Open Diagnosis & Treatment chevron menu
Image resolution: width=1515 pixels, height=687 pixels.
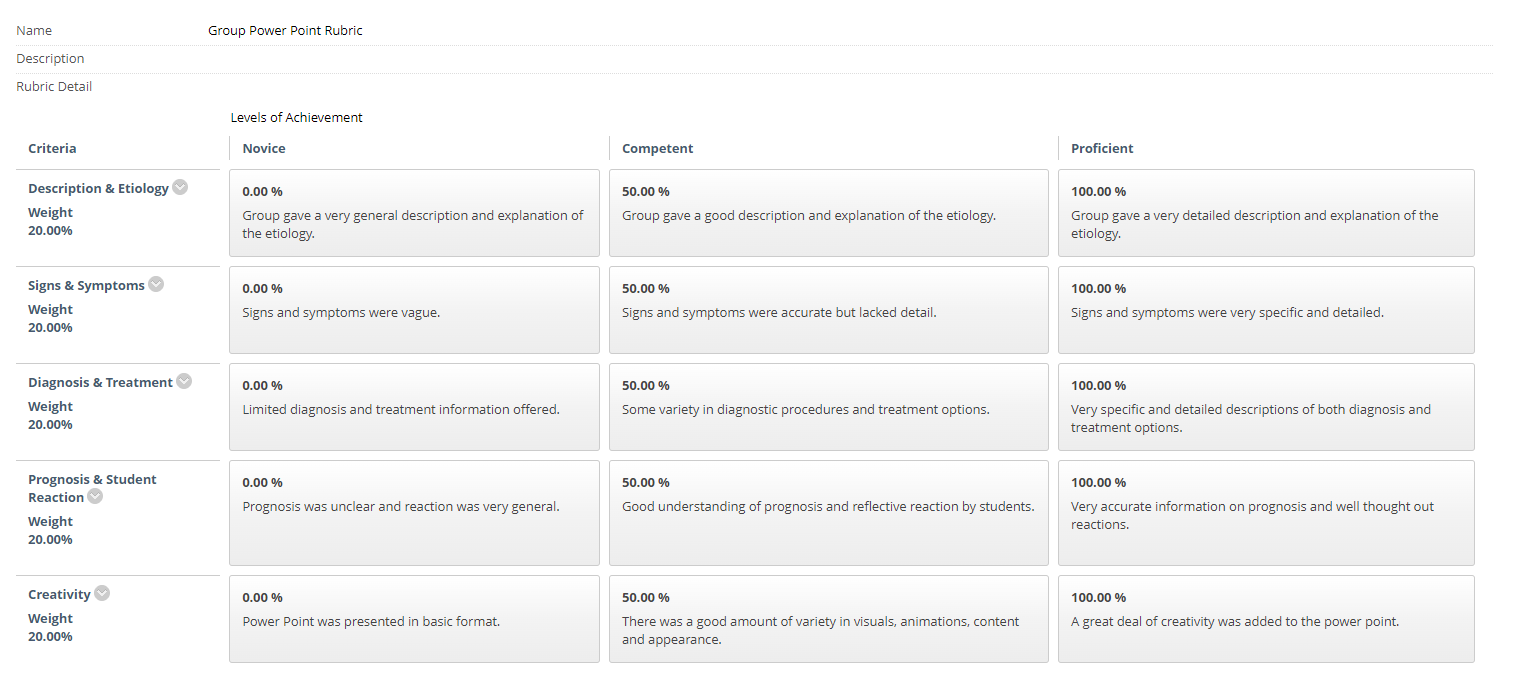point(184,381)
